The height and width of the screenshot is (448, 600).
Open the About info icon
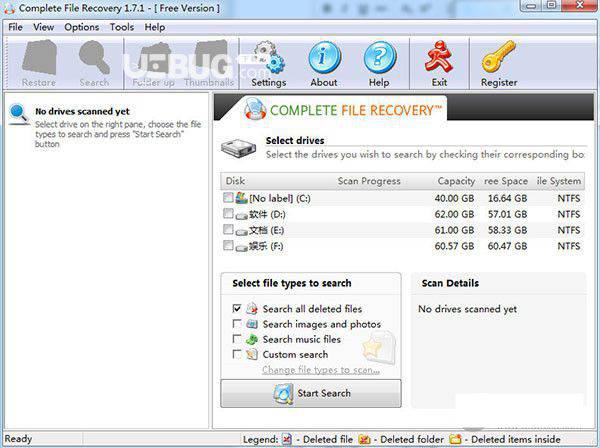[x=324, y=57]
